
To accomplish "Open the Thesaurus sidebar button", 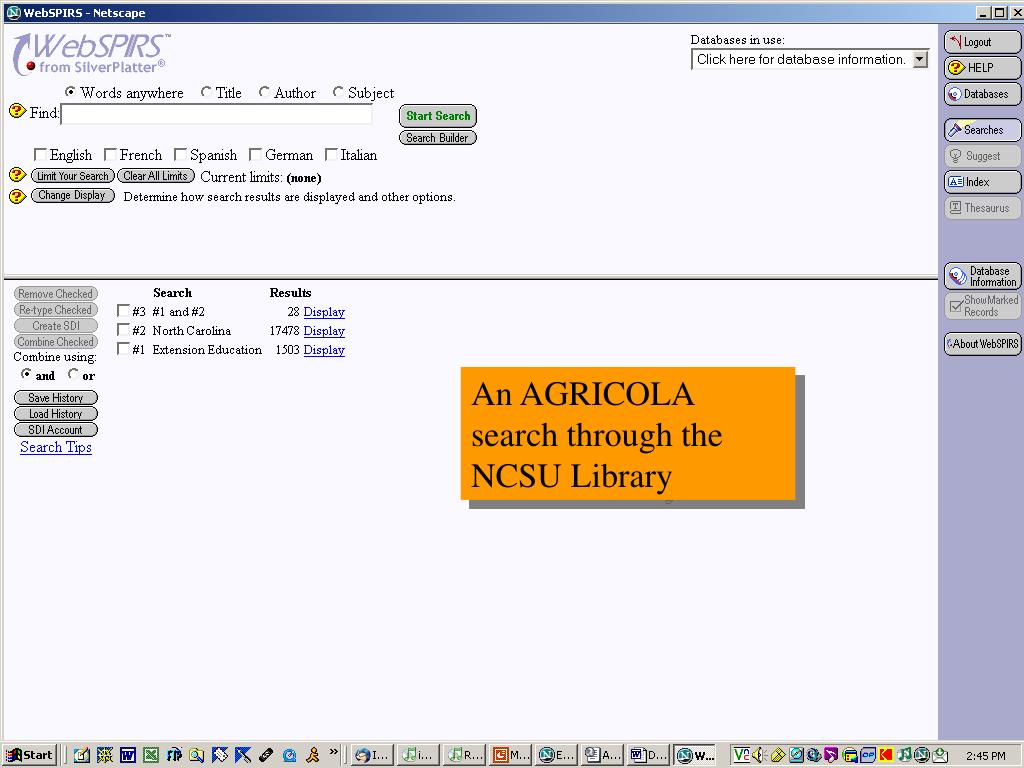I will point(982,208).
